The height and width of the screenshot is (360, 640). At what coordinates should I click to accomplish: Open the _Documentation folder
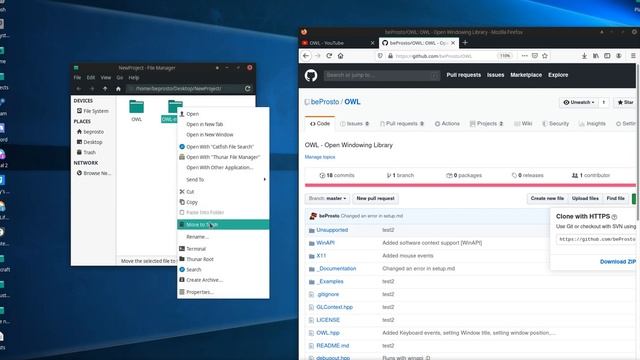[x=336, y=269]
